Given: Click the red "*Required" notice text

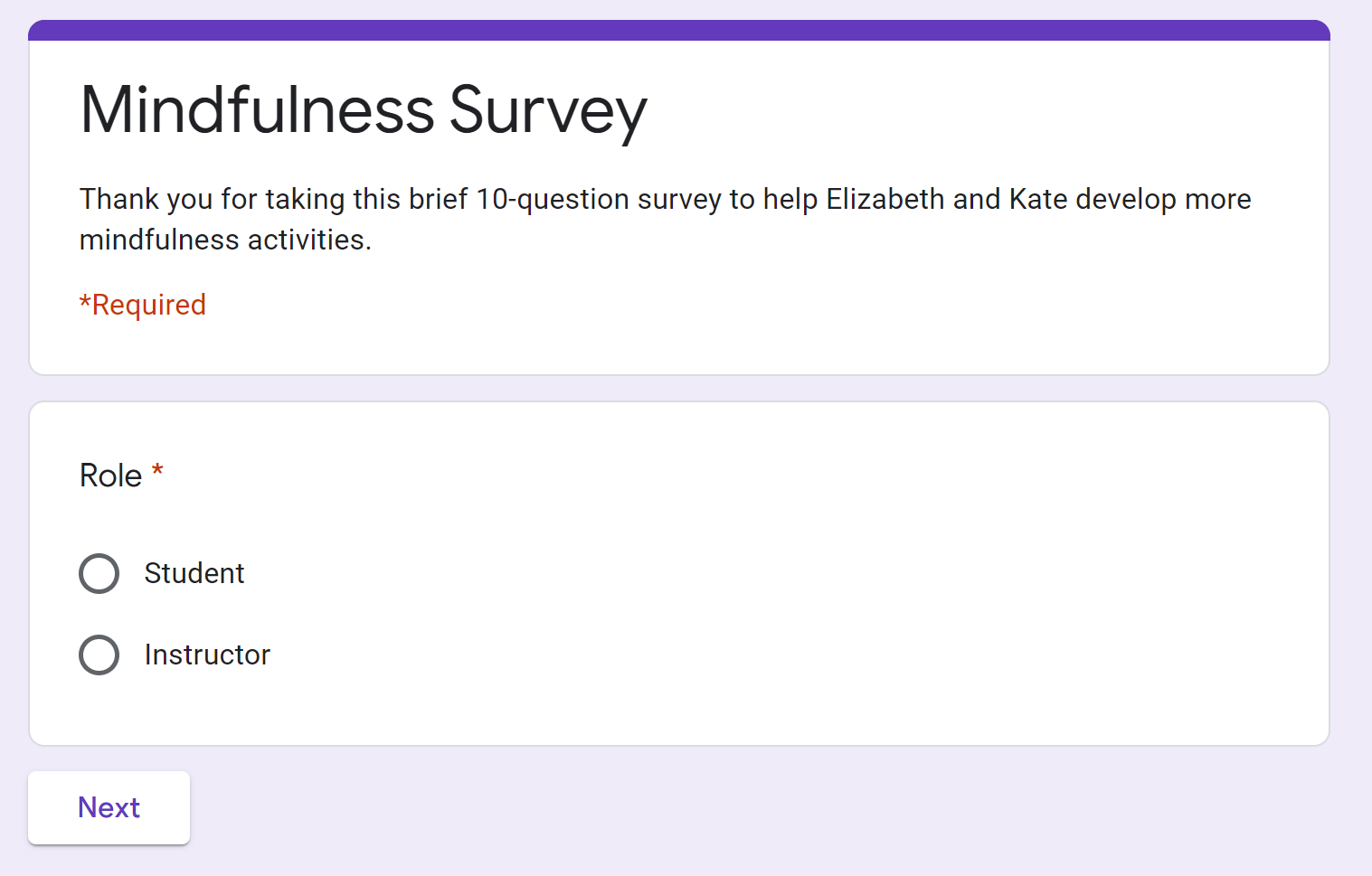Looking at the screenshot, I should pos(143,305).
